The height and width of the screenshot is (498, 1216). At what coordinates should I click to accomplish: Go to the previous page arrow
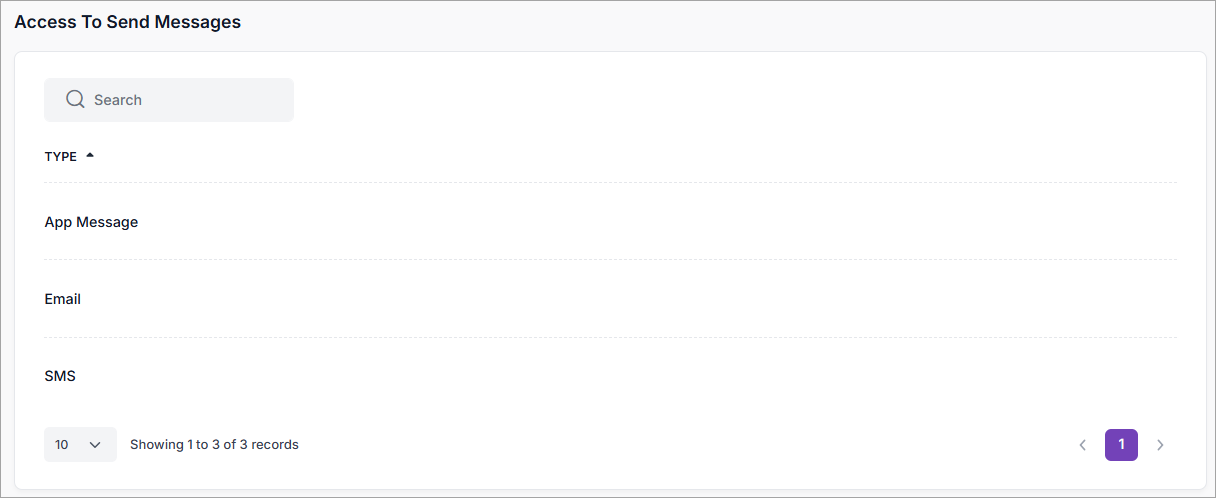[1082, 445]
